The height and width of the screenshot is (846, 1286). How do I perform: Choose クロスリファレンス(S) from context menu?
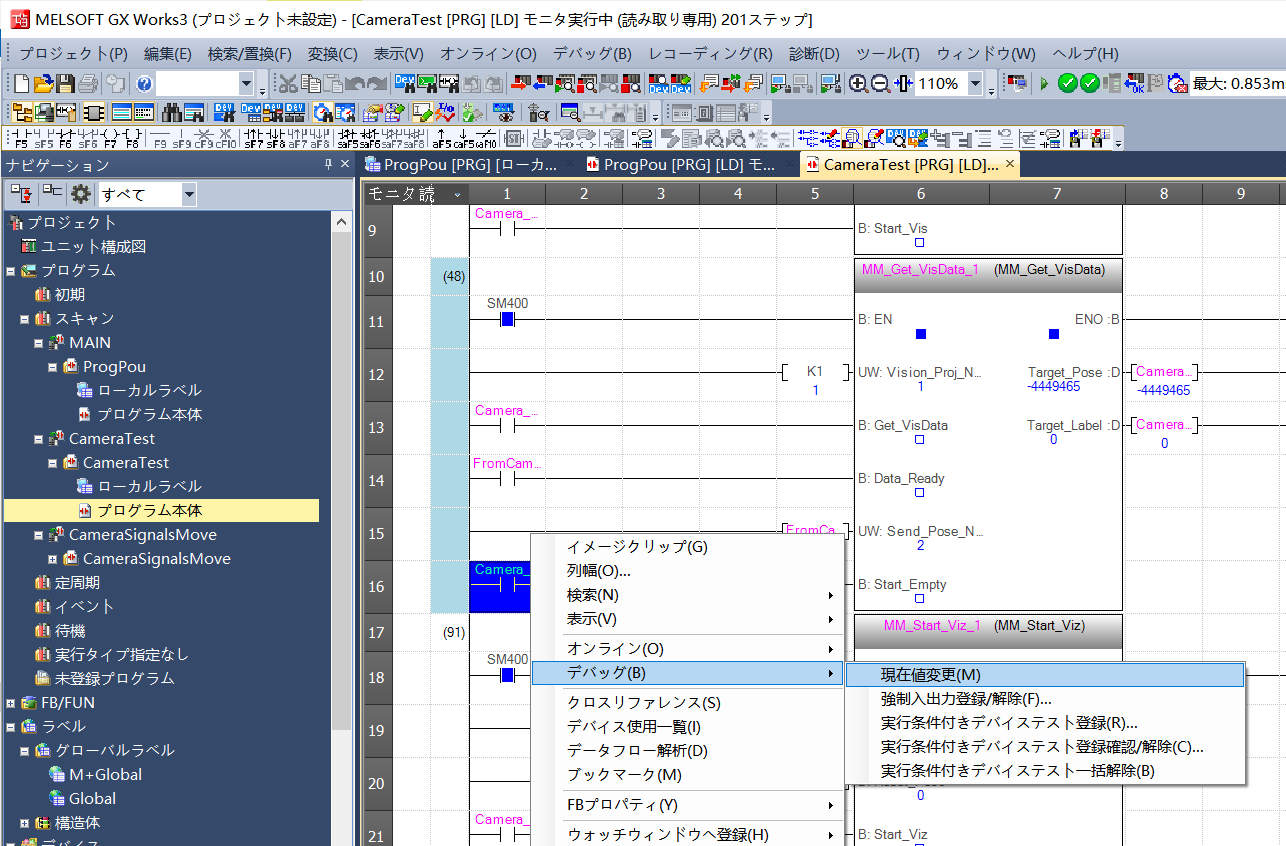point(643,703)
